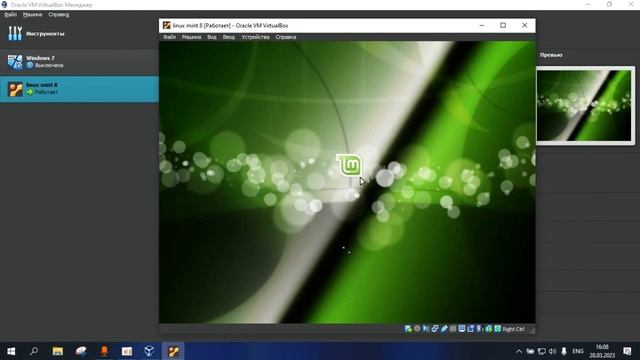Screen dimensions: 640x360
Task: Click the microphone tray icon
Action: [x=564, y=351]
